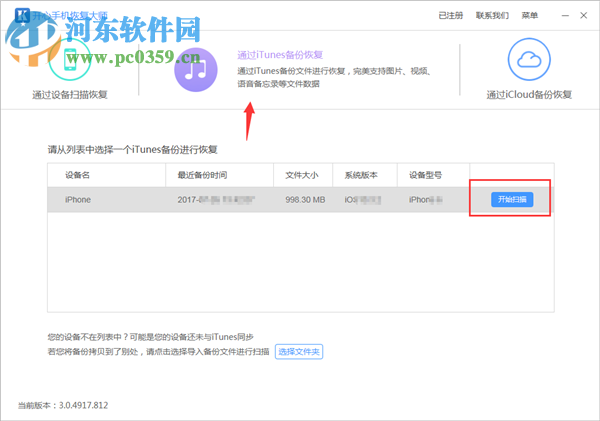This screenshot has height=421, width=600.
Task: Click the purple iTunes music note icon
Action: point(196,70)
